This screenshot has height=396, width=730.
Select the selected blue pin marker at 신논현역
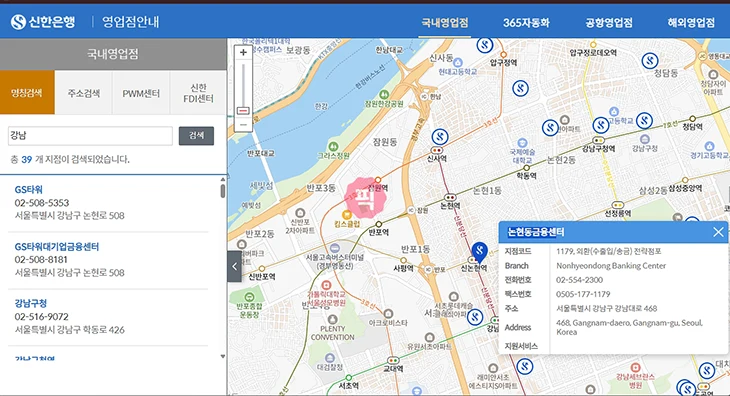point(480,253)
